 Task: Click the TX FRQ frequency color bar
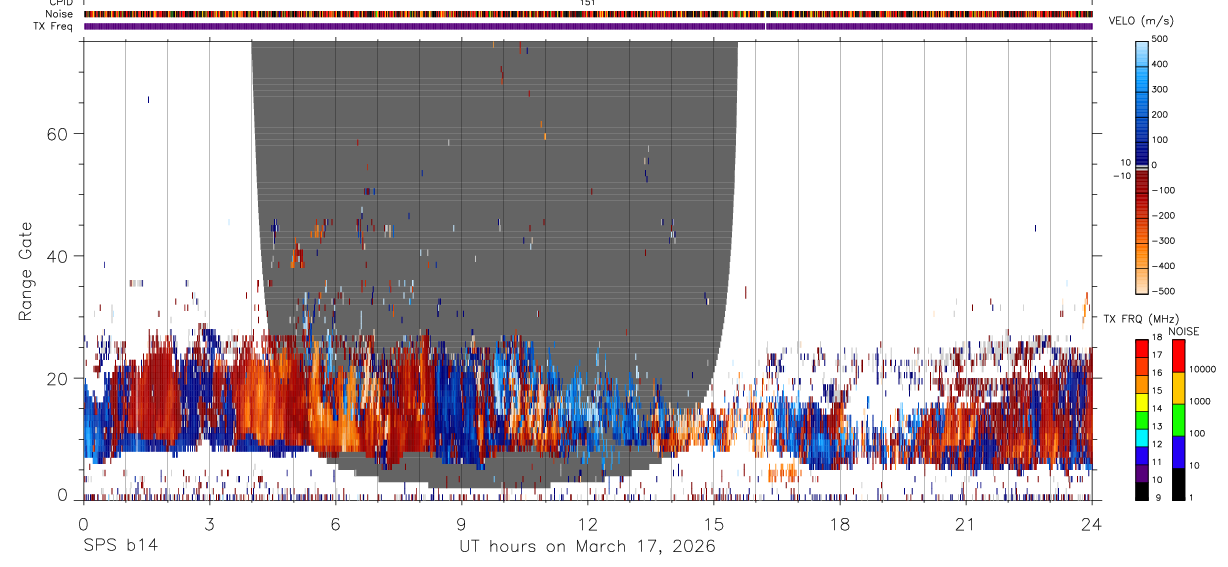1142,420
